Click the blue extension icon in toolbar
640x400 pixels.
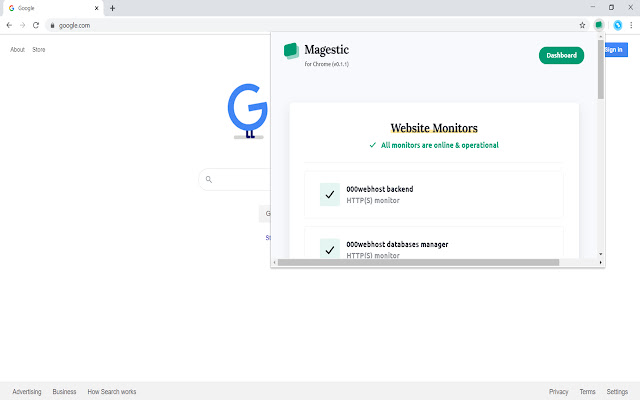point(618,25)
